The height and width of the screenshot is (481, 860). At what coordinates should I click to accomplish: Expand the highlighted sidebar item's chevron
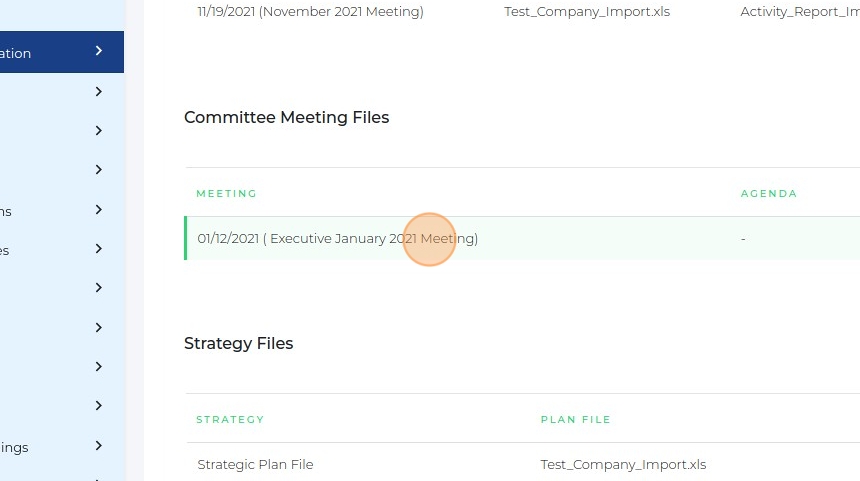click(x=98, y=51)
